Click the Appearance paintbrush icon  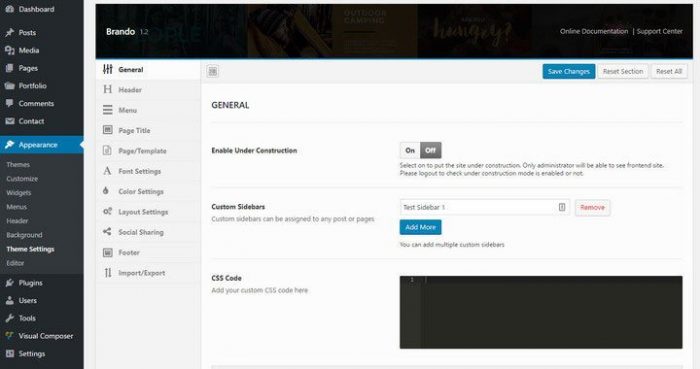pyautogui.click(x=9, y=145)
